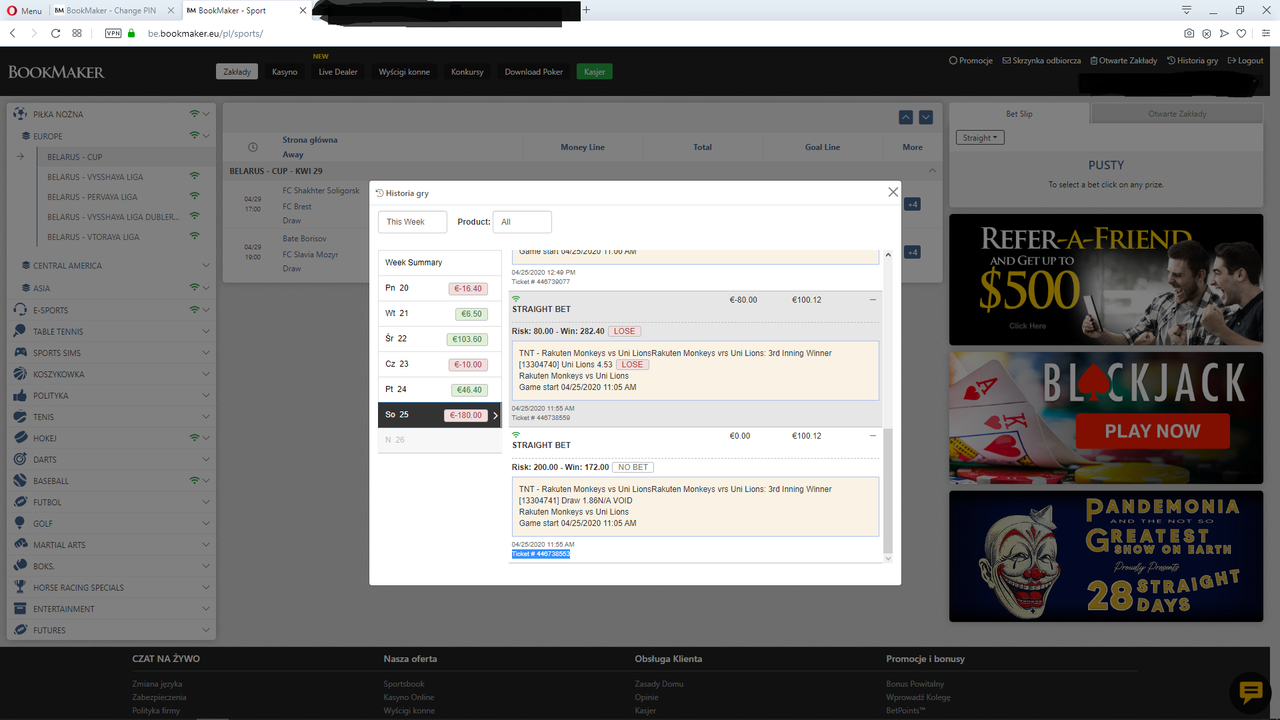Open the This Week period dropdown
Image resolution: width=1280 pixels, height=720 pixels.
[412, 222]
